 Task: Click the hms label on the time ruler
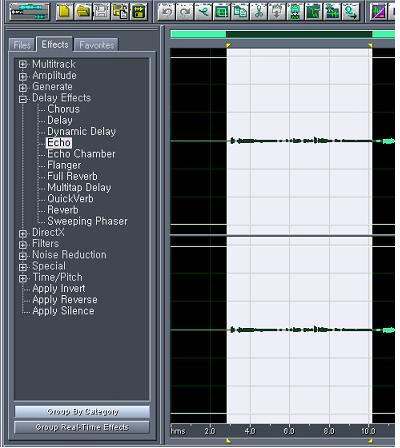[x=178, y=431]
